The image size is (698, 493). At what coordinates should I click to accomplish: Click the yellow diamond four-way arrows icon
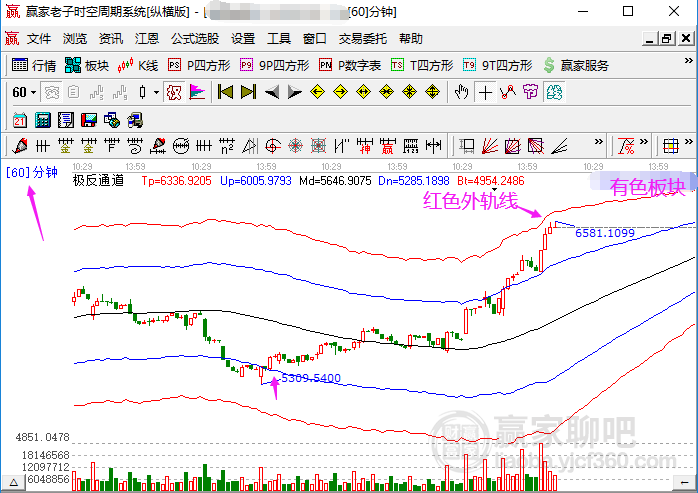click(410, 92)
